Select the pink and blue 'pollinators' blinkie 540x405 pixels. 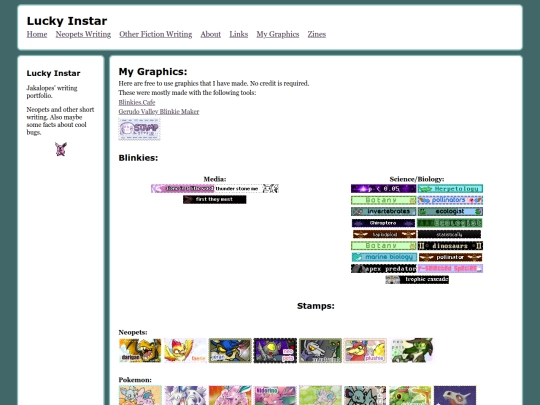coord(450,200)
